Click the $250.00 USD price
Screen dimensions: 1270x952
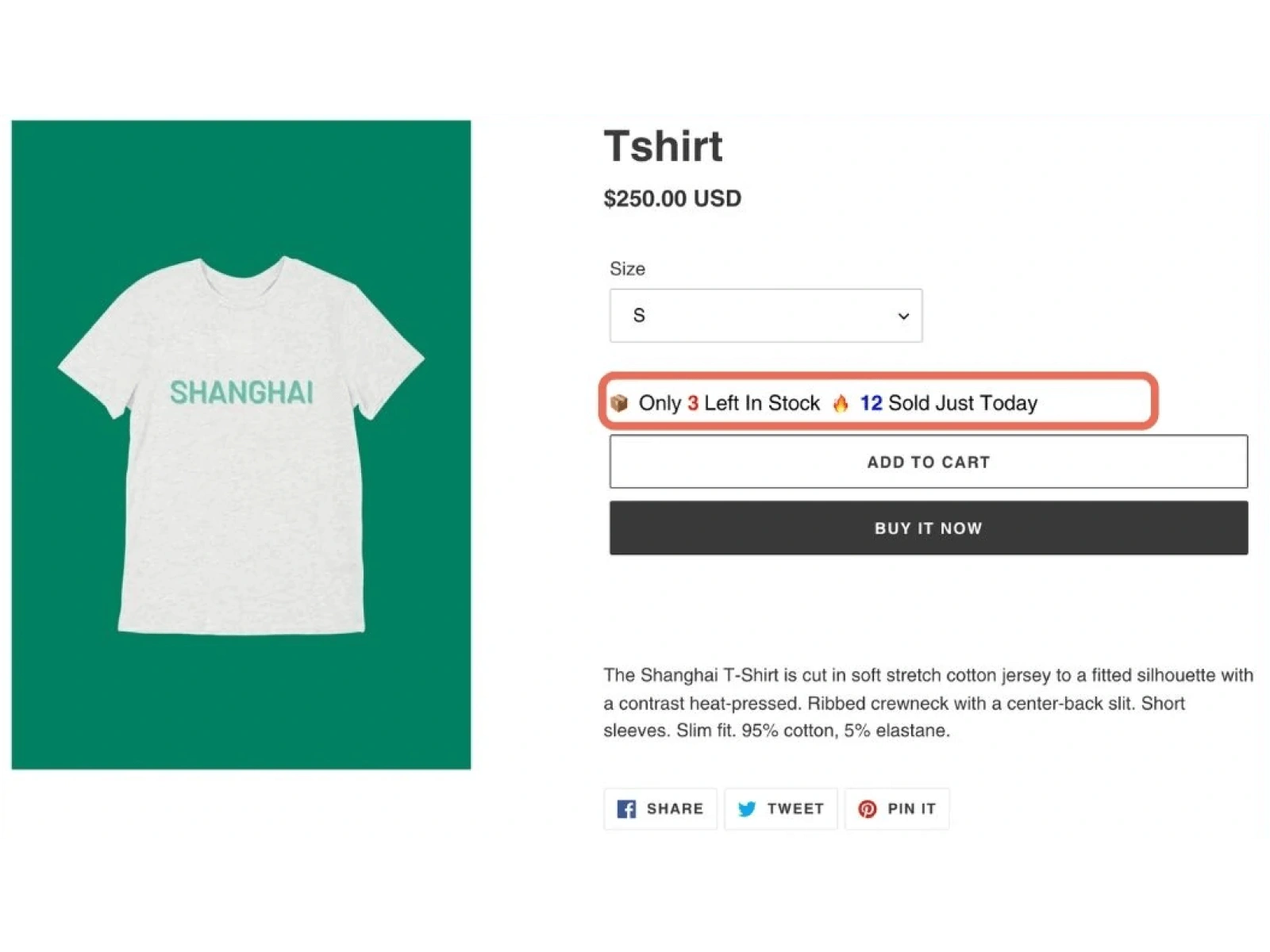click(x=672, y=198)
